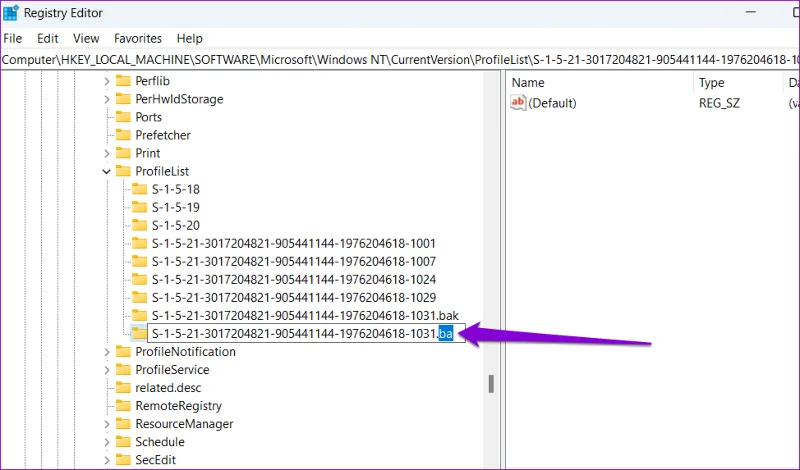This screenshot has height=470, width=800.
Task: Click folder icon of key ending 1031.bak
Action: pyautogui.click(x=139, y=315)
